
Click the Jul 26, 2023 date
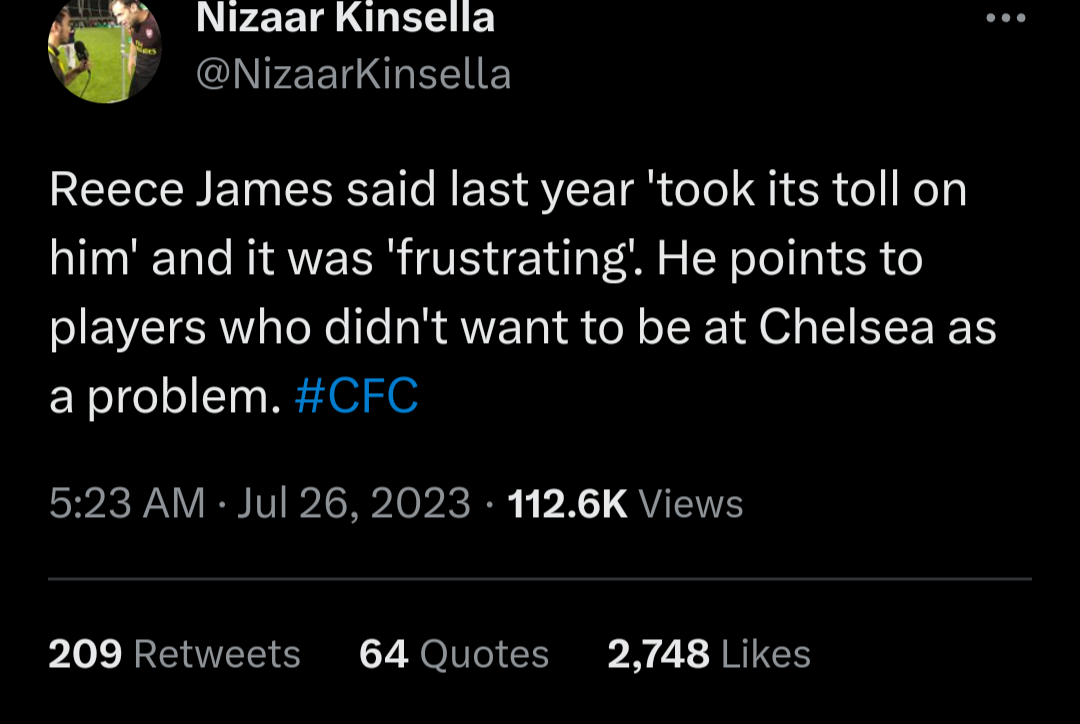pyautogui.click(x=354, y=502)
